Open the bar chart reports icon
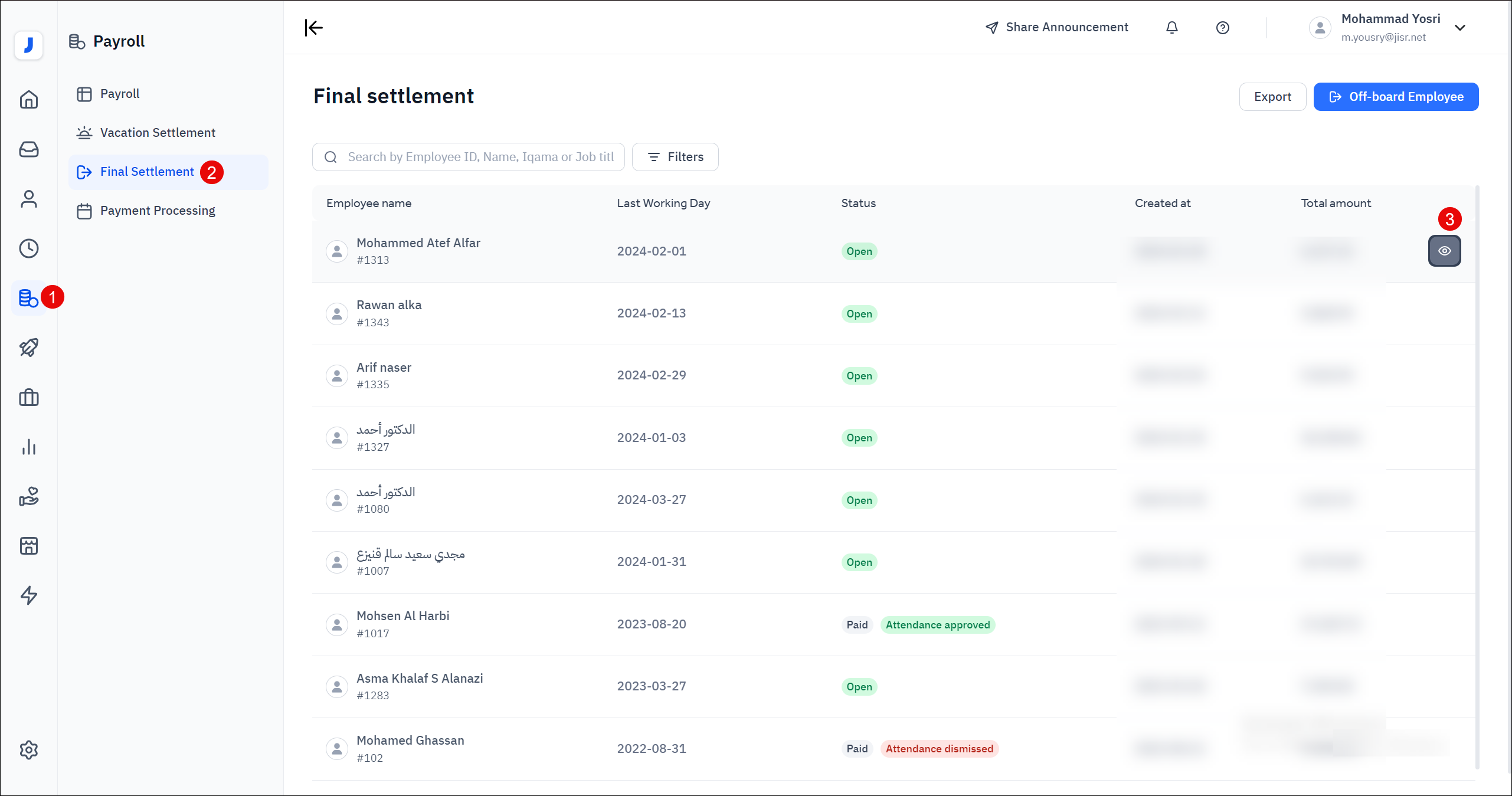The width and height of the screenshot is (1512, 796). point(28,447)
